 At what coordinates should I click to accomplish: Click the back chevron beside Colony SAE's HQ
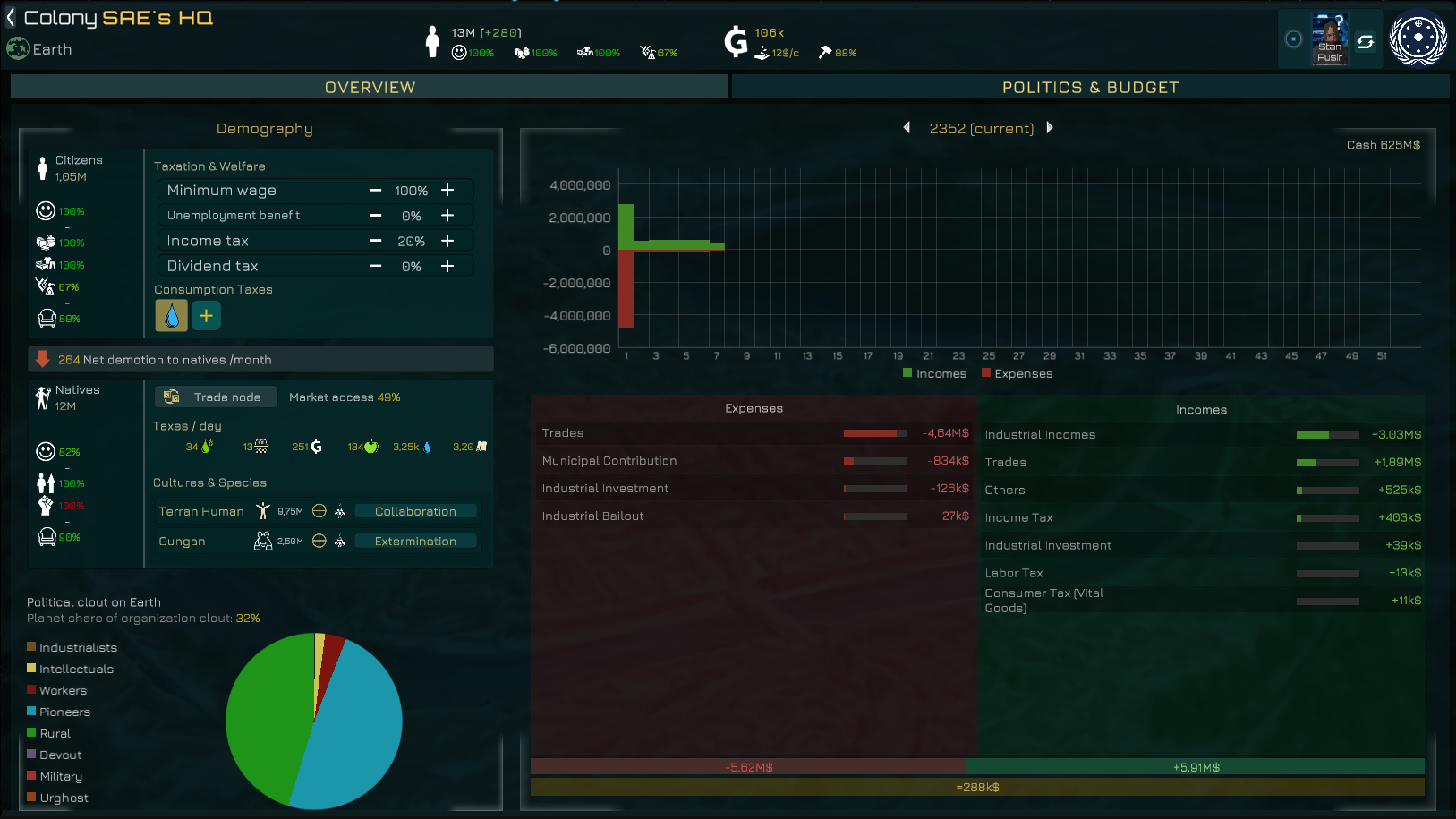pos(11,17)
